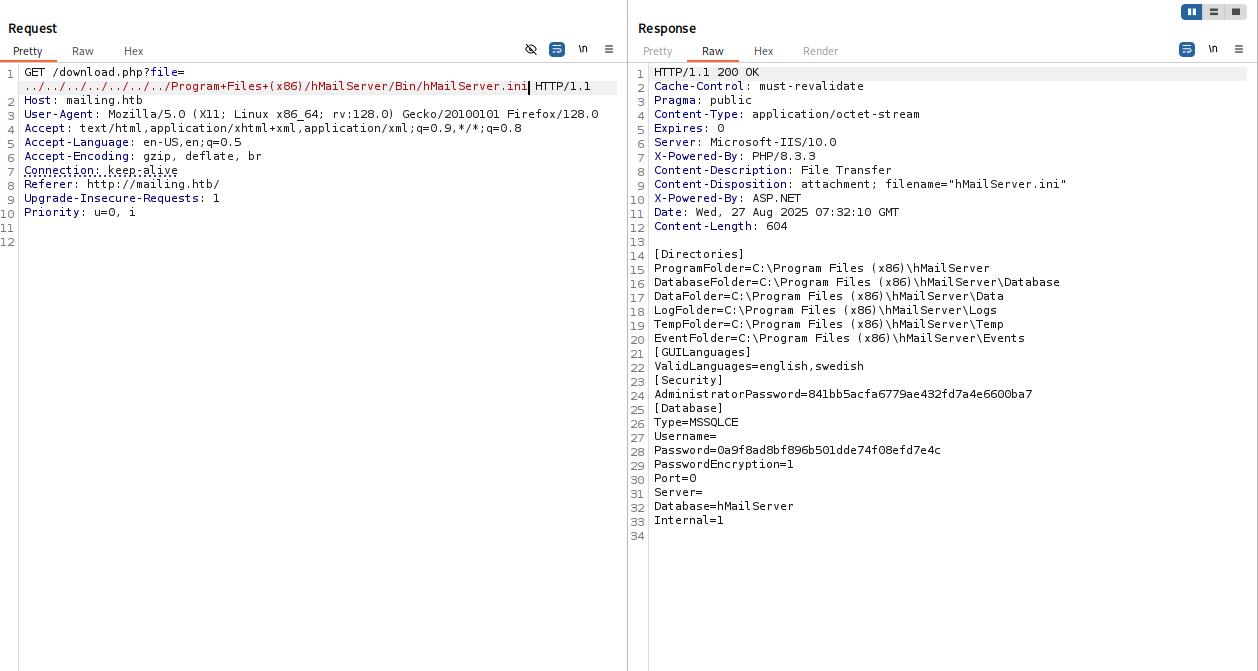Click the 'ValidLanguages=english,swedish' line

tap(759, 366)
